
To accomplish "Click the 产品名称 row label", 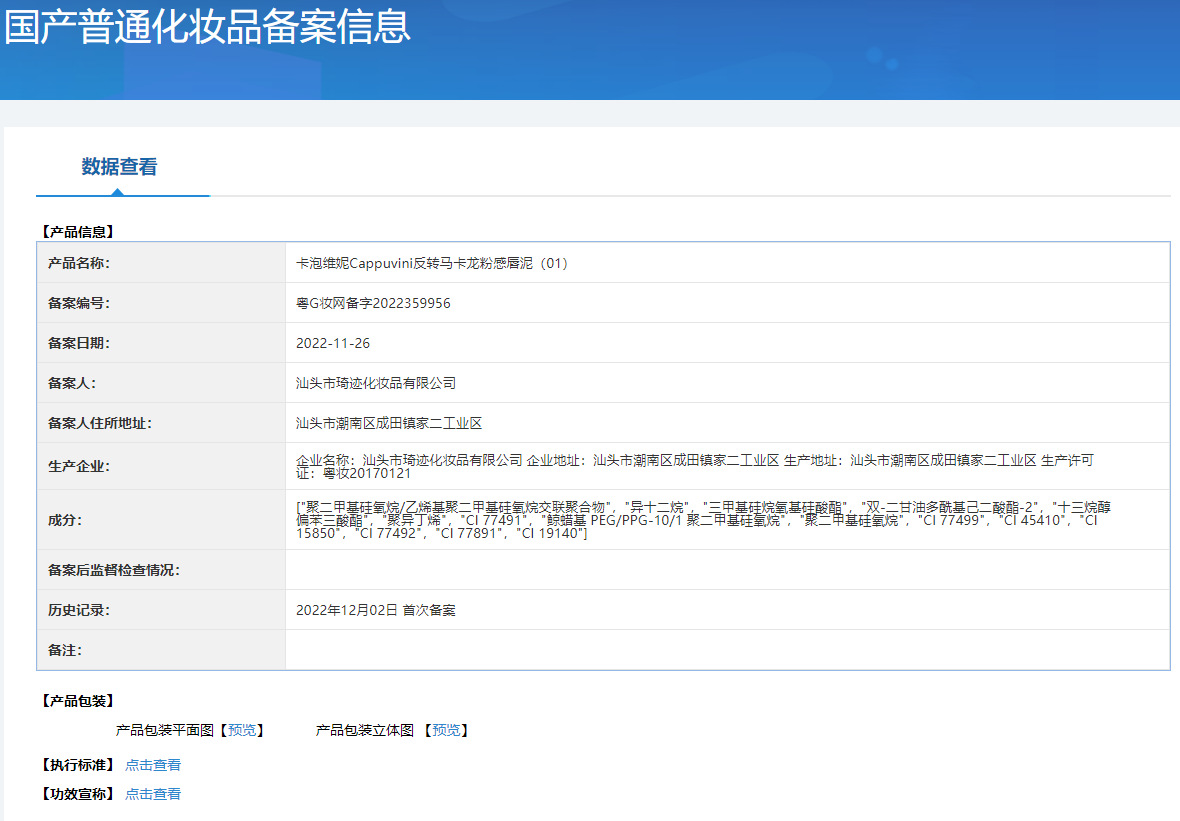I will pyautogui.click(x=78, y=263).
